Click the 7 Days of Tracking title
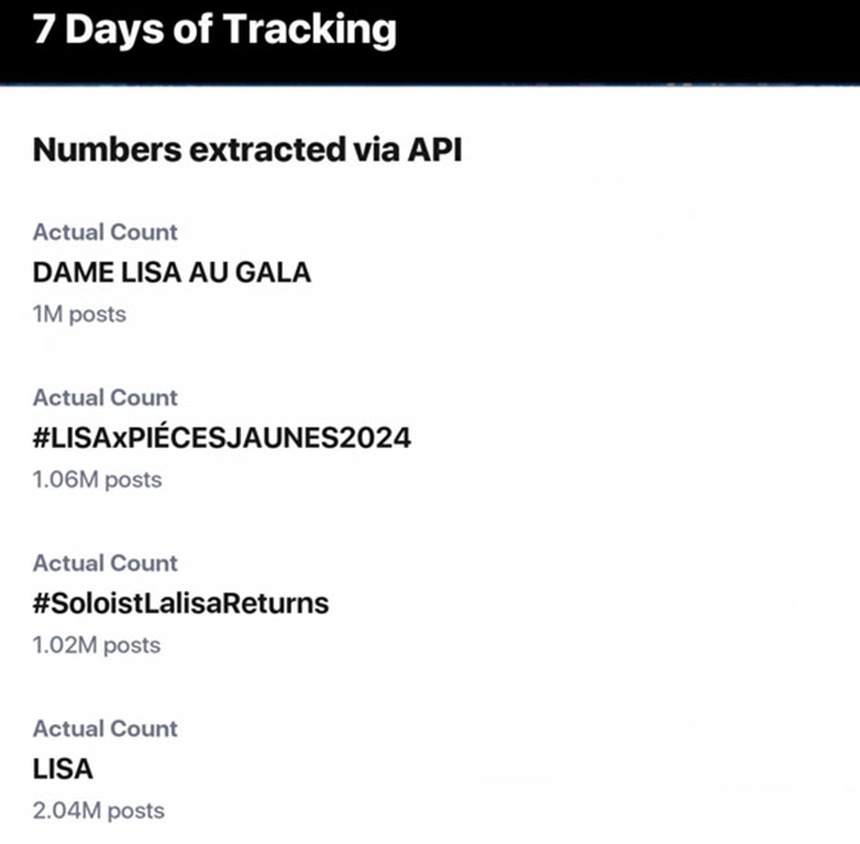 click(214, 30)
